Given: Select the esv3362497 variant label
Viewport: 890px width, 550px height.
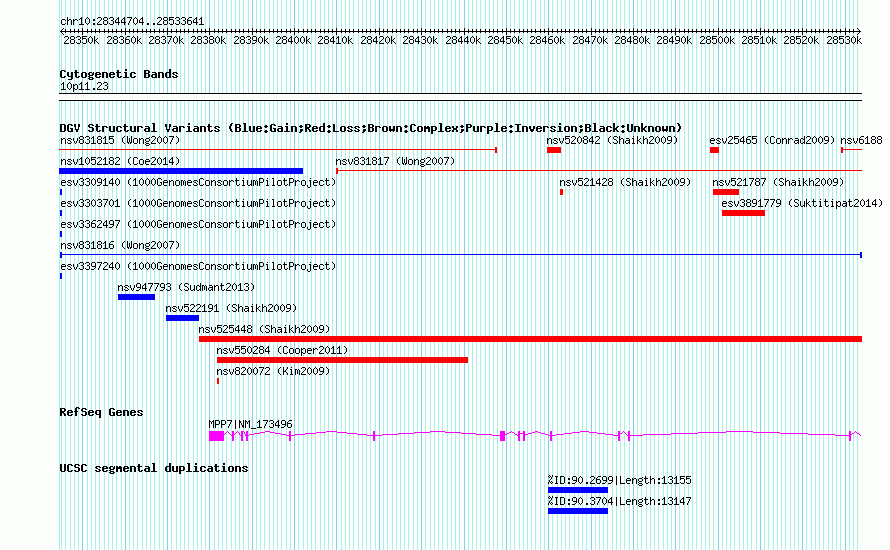Looking at the screenshot, I should tap(198, 224).
